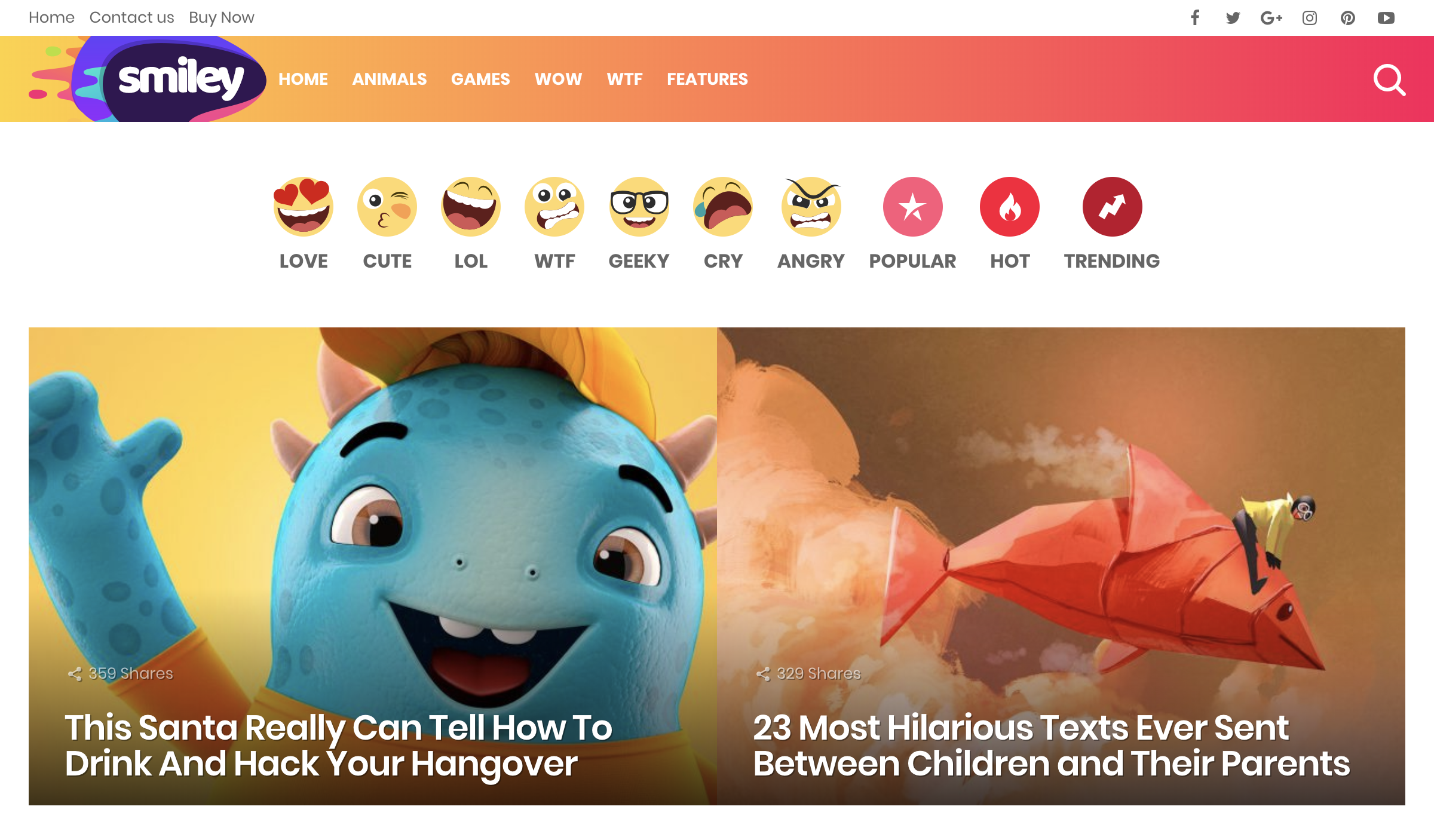This screenshot has height=840, width=1434.
Task: Select the CUTE emoji filter icon
Action: click(x=387, y=207)
